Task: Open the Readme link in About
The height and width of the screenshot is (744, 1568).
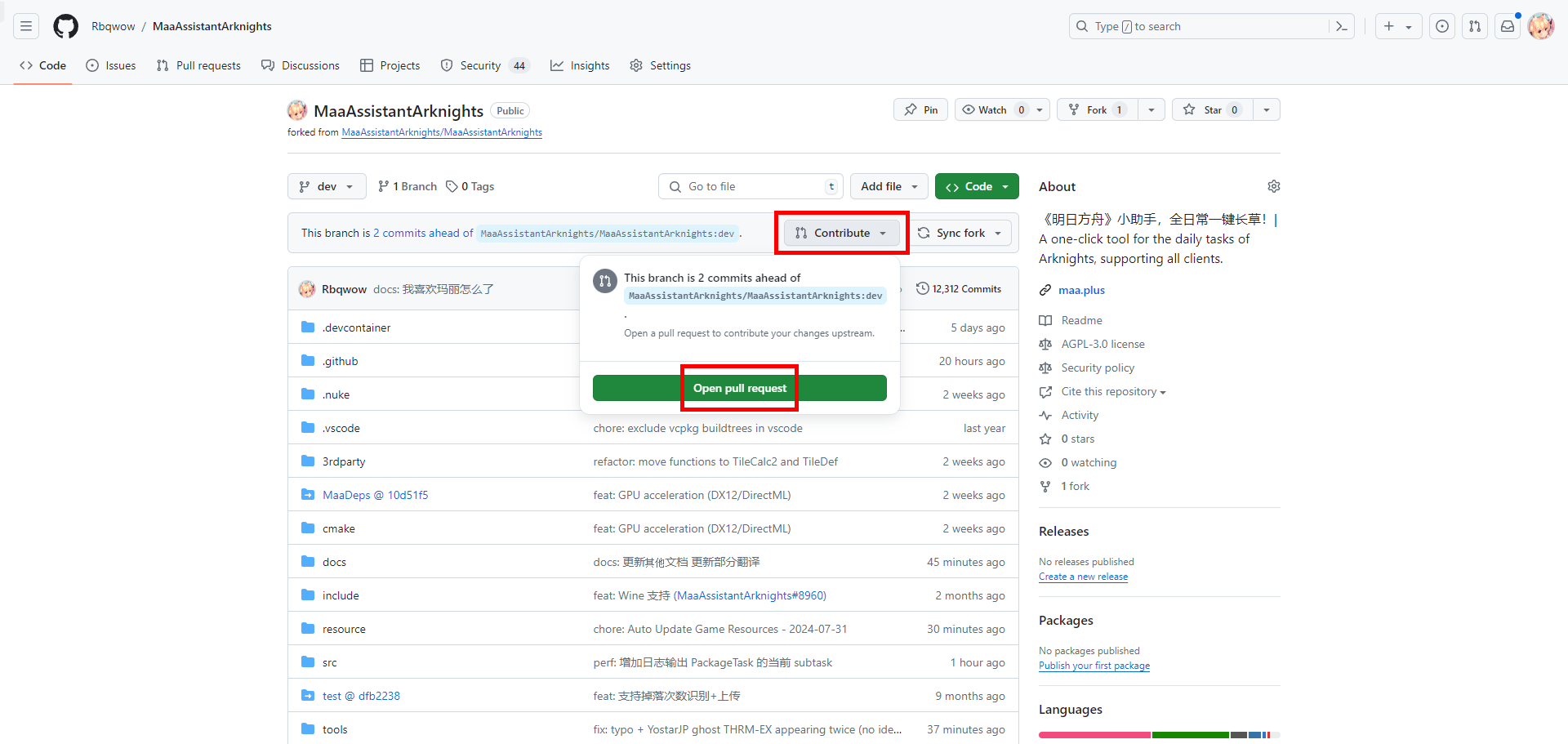Action: (x=1071, y=320)
